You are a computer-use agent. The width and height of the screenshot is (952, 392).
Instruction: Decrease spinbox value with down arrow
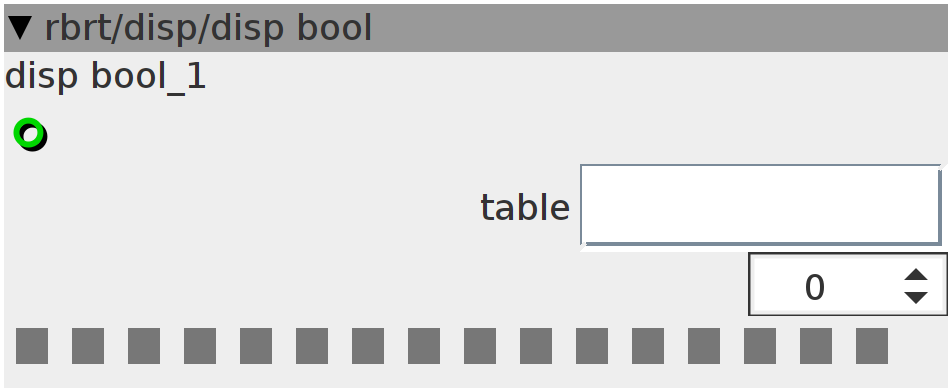(x=916, y=297)
